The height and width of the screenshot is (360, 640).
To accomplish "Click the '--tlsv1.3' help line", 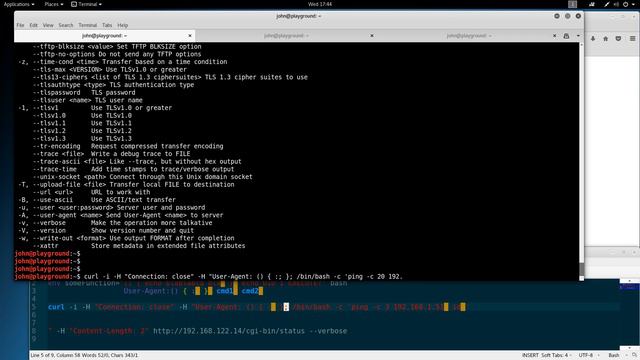I will click(82, 138).
